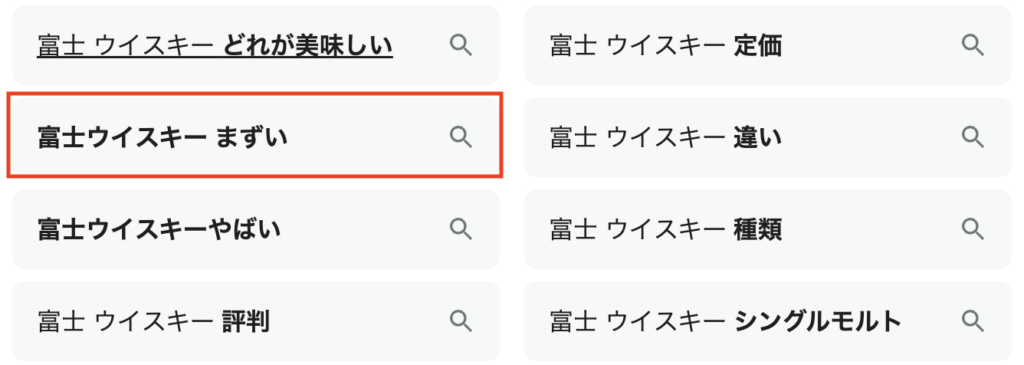
Task: Click search icon beside どれが美味しい suggestion
Action: click(461, 45)
